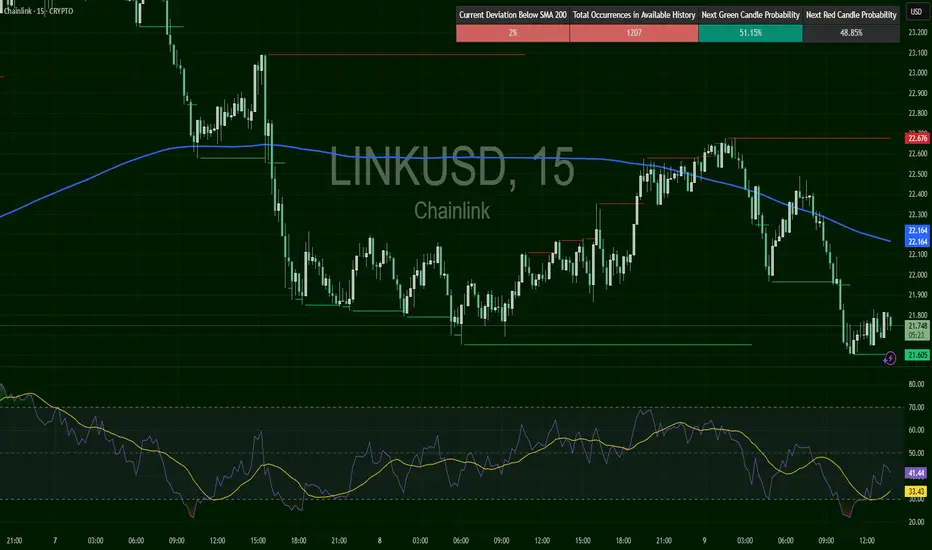Click date label 8 on time axis
This screenshot has height=550, width=932.
pyautogui.click(x=379, y=540)
